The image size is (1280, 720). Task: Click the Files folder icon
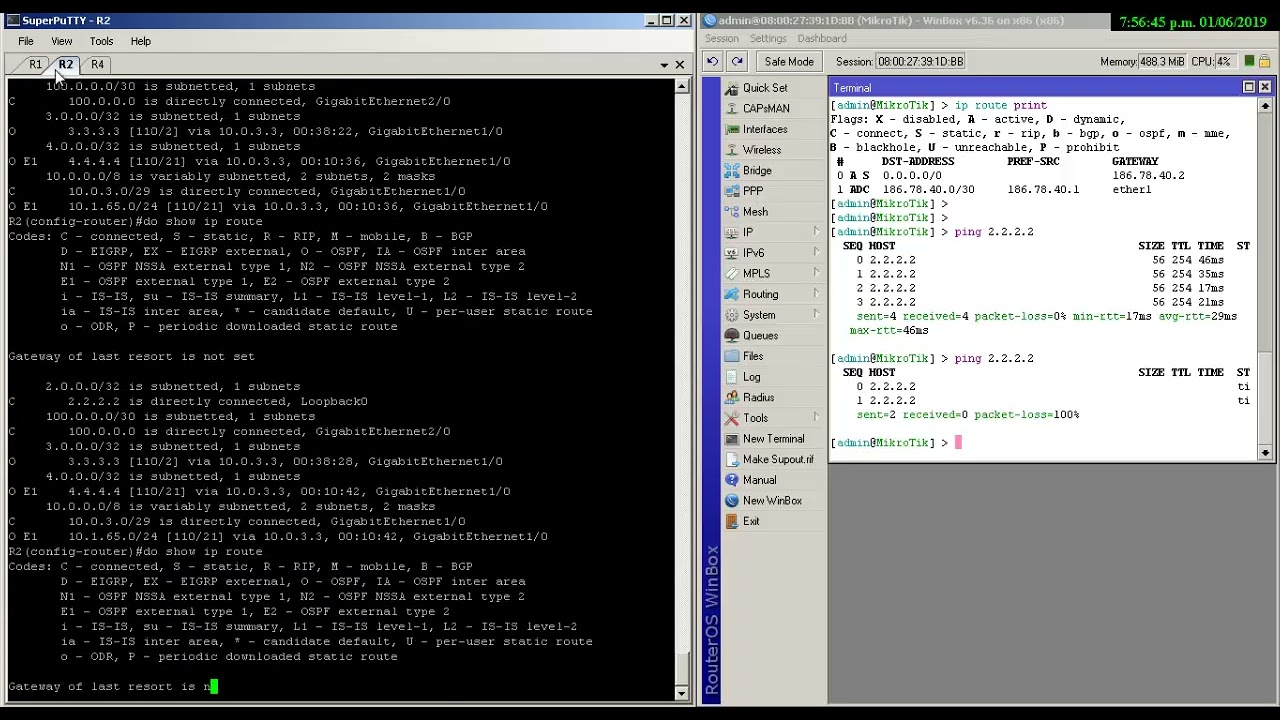tap(732, 357)
